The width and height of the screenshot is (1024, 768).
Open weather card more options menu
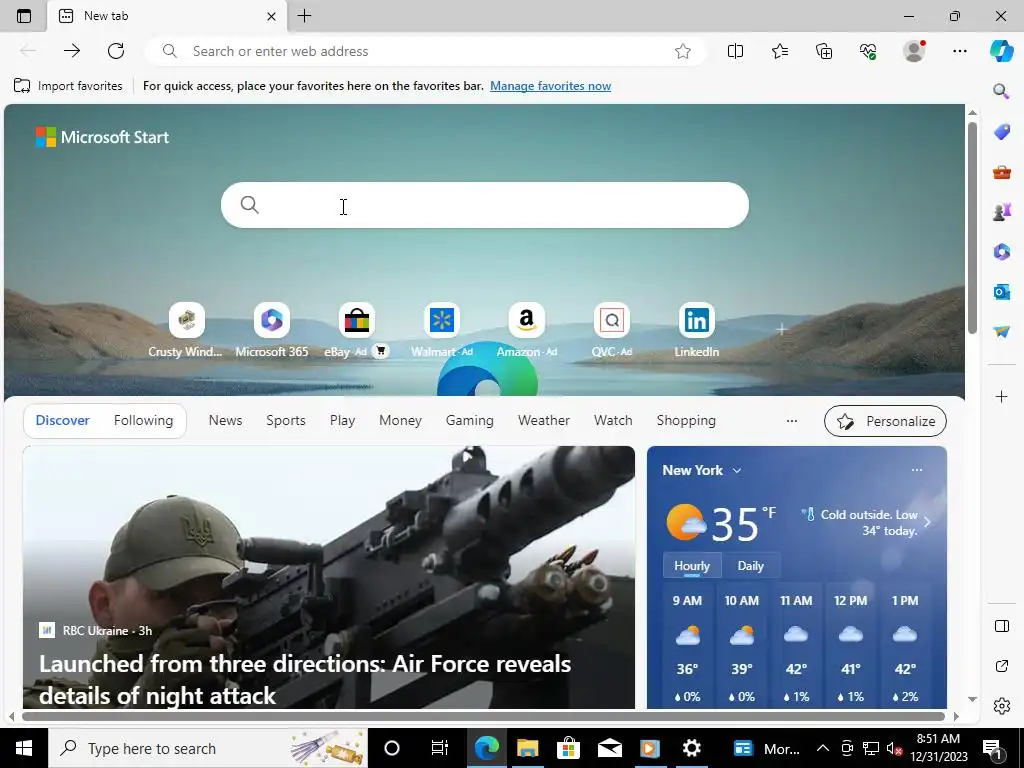pos(917,470)
